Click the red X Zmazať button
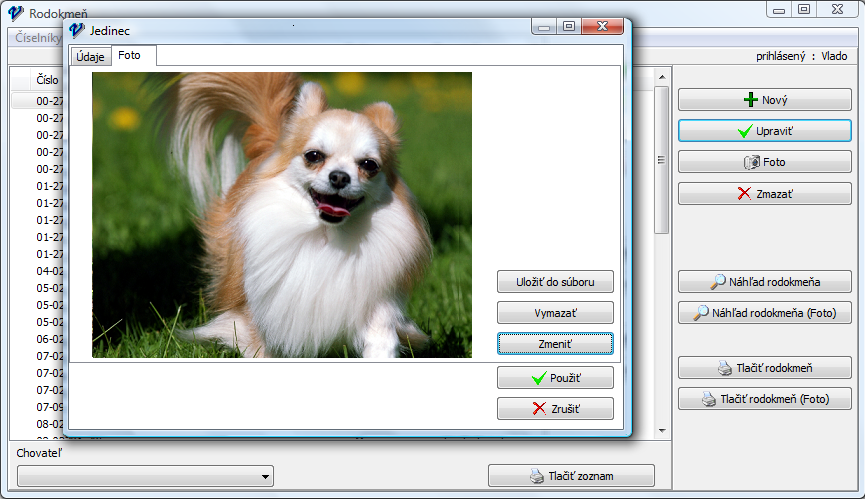865x499 pixels. coord(765,193)
